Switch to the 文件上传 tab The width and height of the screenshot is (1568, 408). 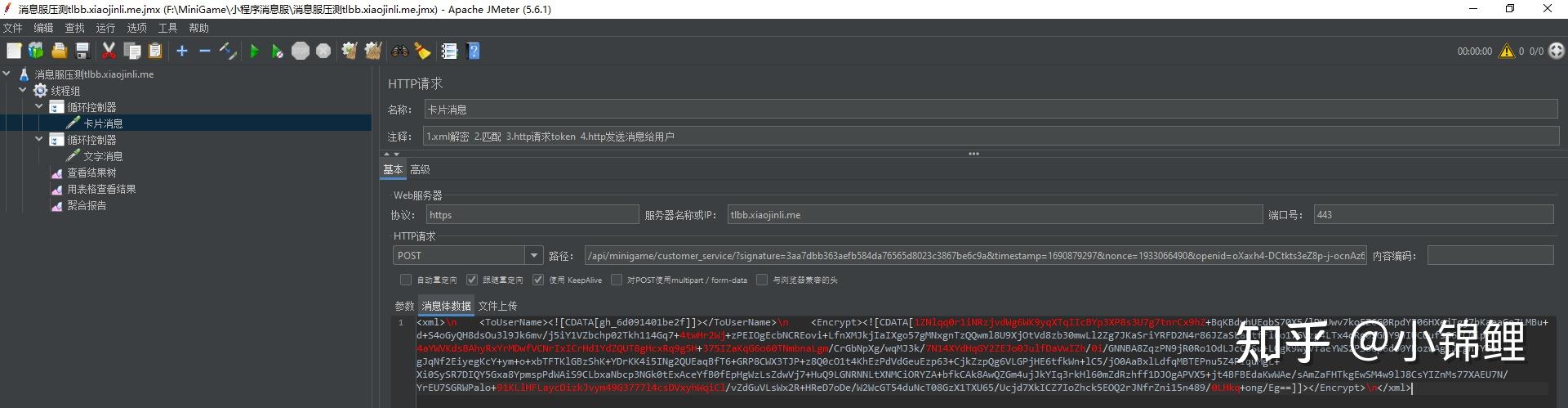[x=497, y=306]
